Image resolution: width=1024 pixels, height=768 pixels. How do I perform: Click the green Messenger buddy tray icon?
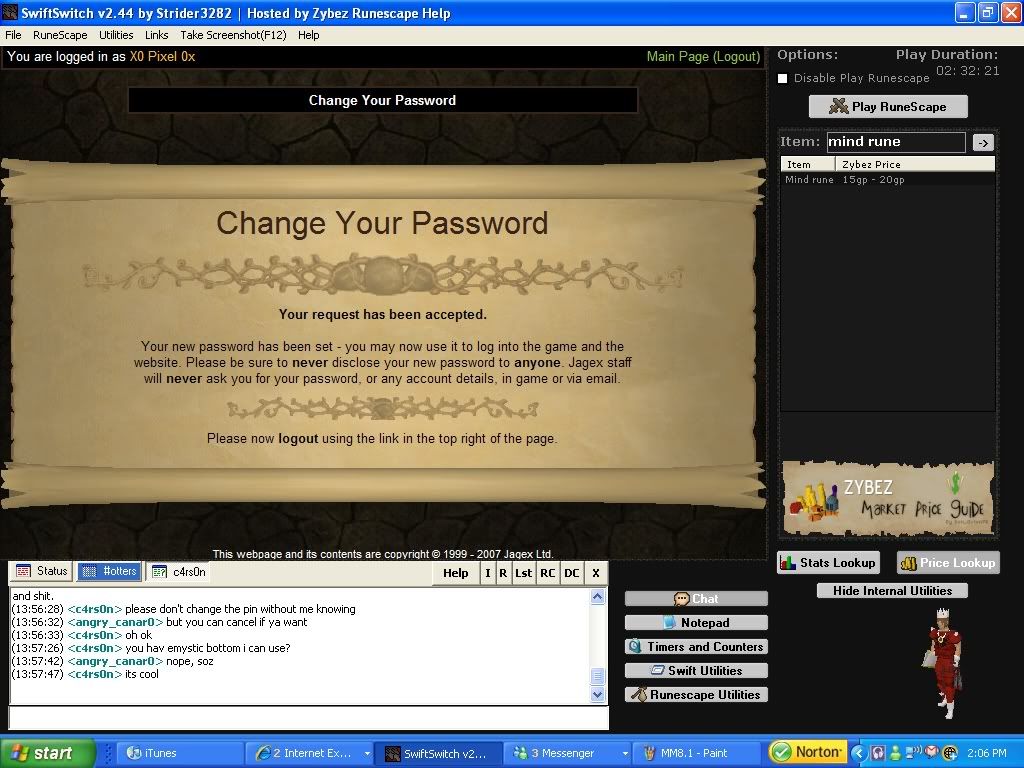[895, 754]
